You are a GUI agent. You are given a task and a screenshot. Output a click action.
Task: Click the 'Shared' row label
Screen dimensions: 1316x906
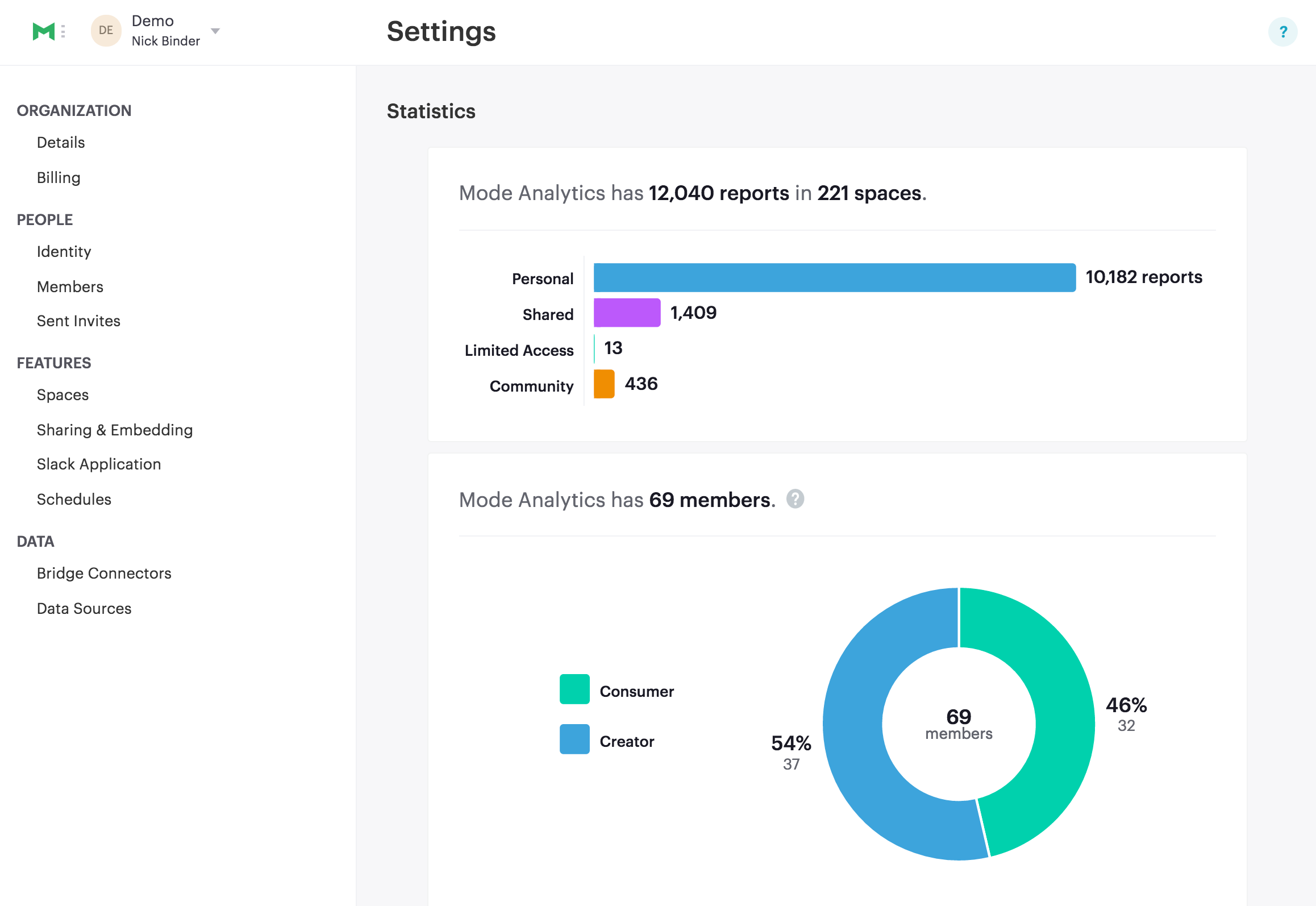click(x=548, y=314)
